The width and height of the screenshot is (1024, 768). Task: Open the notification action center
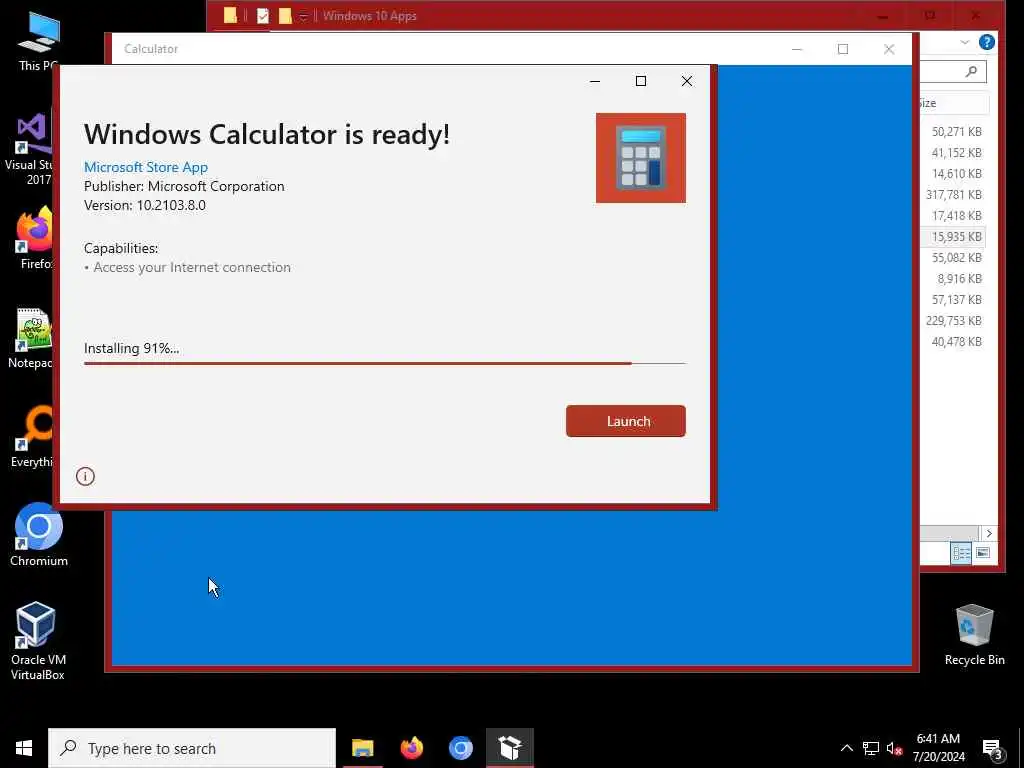pos(993,748)
